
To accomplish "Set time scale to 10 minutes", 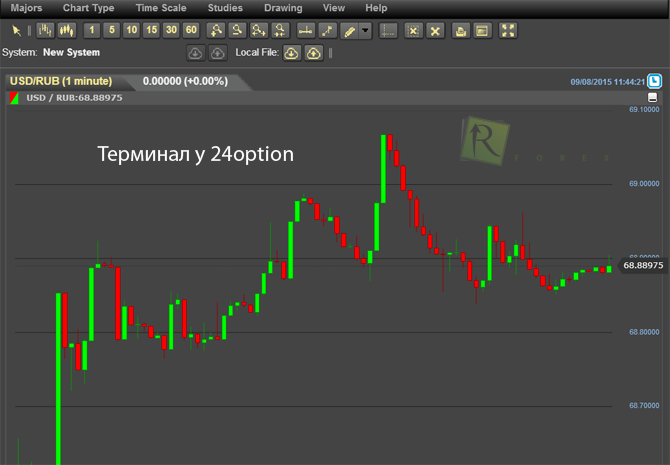I will coord(132,30).
